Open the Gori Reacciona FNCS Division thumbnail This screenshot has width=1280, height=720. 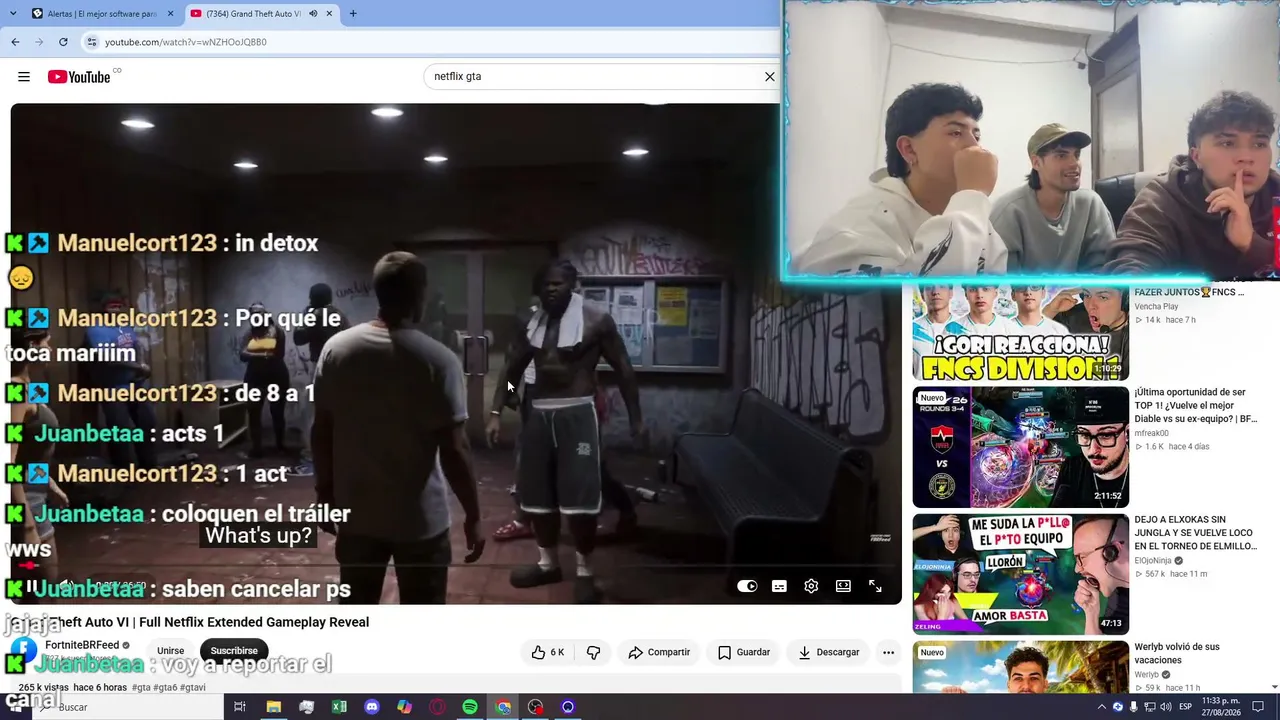point(1020,331)
